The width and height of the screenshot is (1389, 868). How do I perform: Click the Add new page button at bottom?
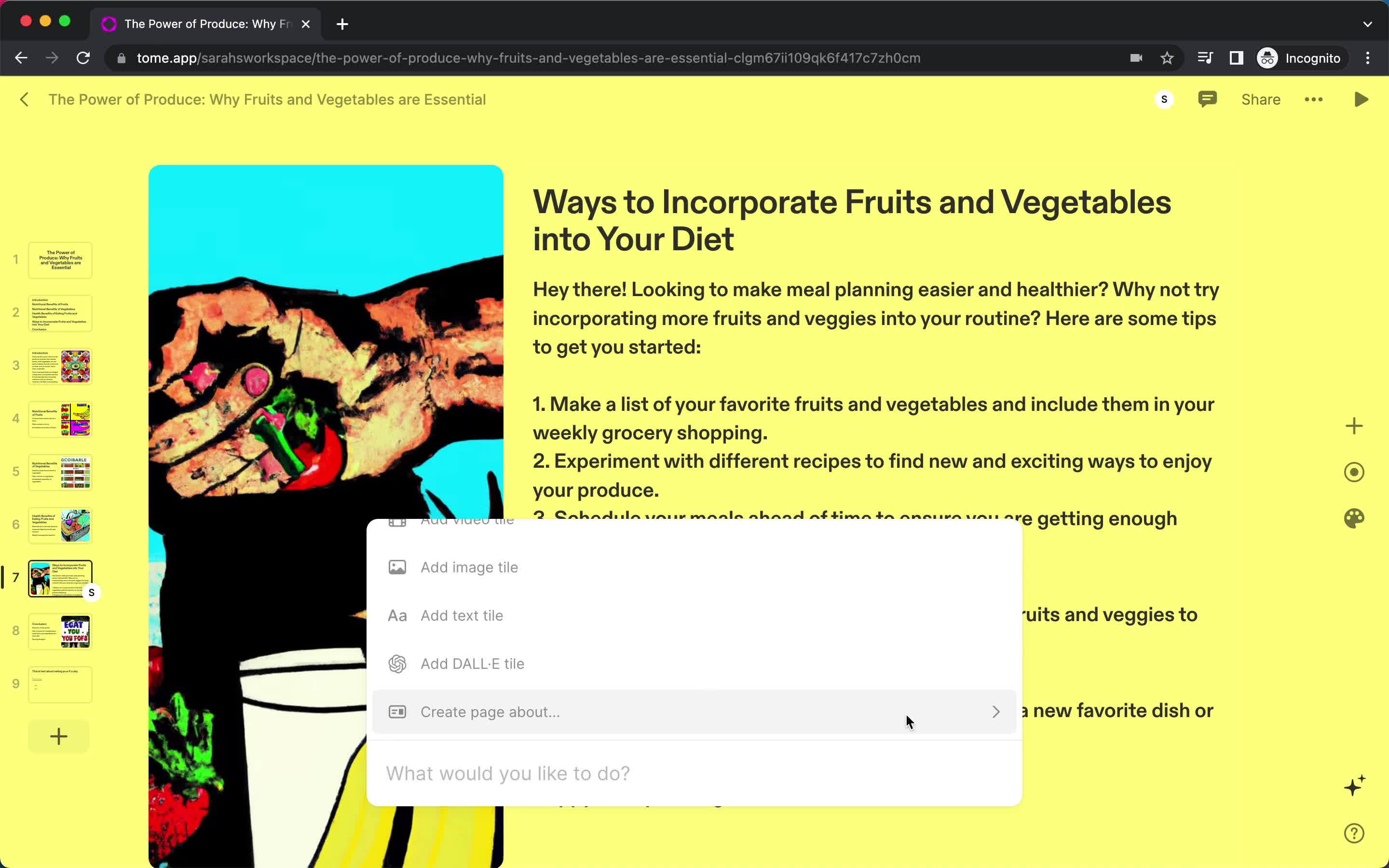tap(58, 736)
